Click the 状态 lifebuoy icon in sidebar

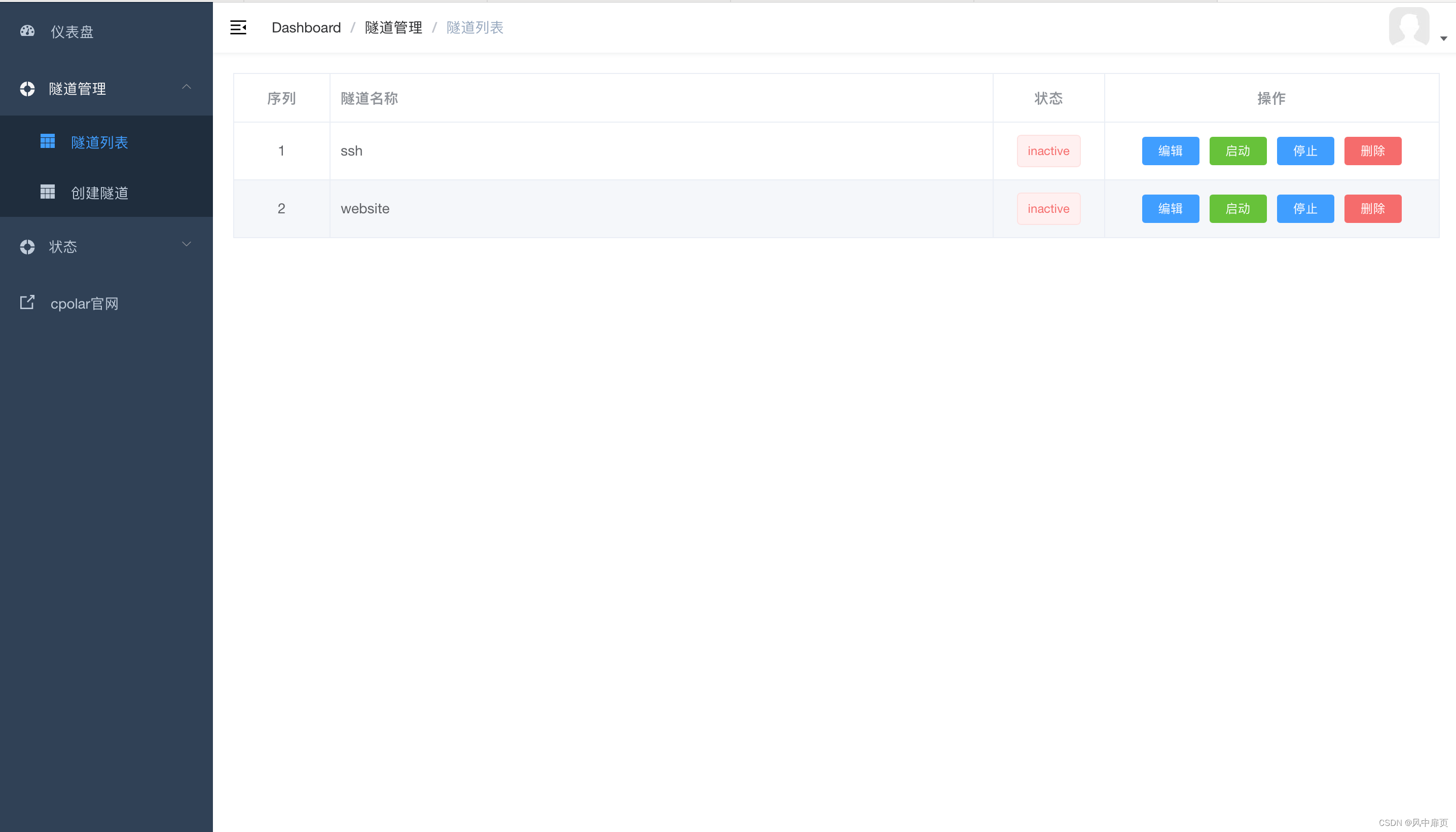pos(27,246)
